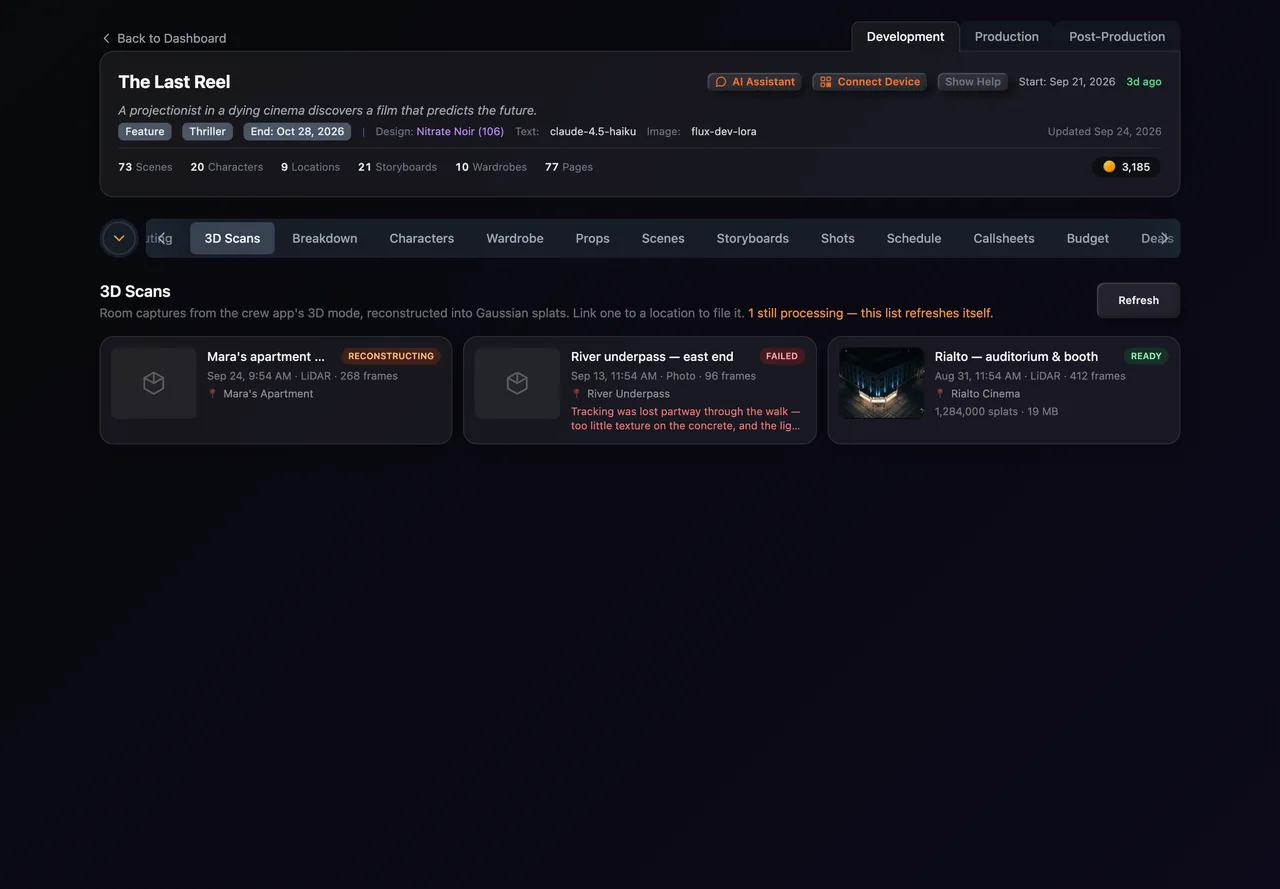This screenshot has width=1280, height=889.
Task: Click the Refresh button
Action: click(x=1138, y=300)
